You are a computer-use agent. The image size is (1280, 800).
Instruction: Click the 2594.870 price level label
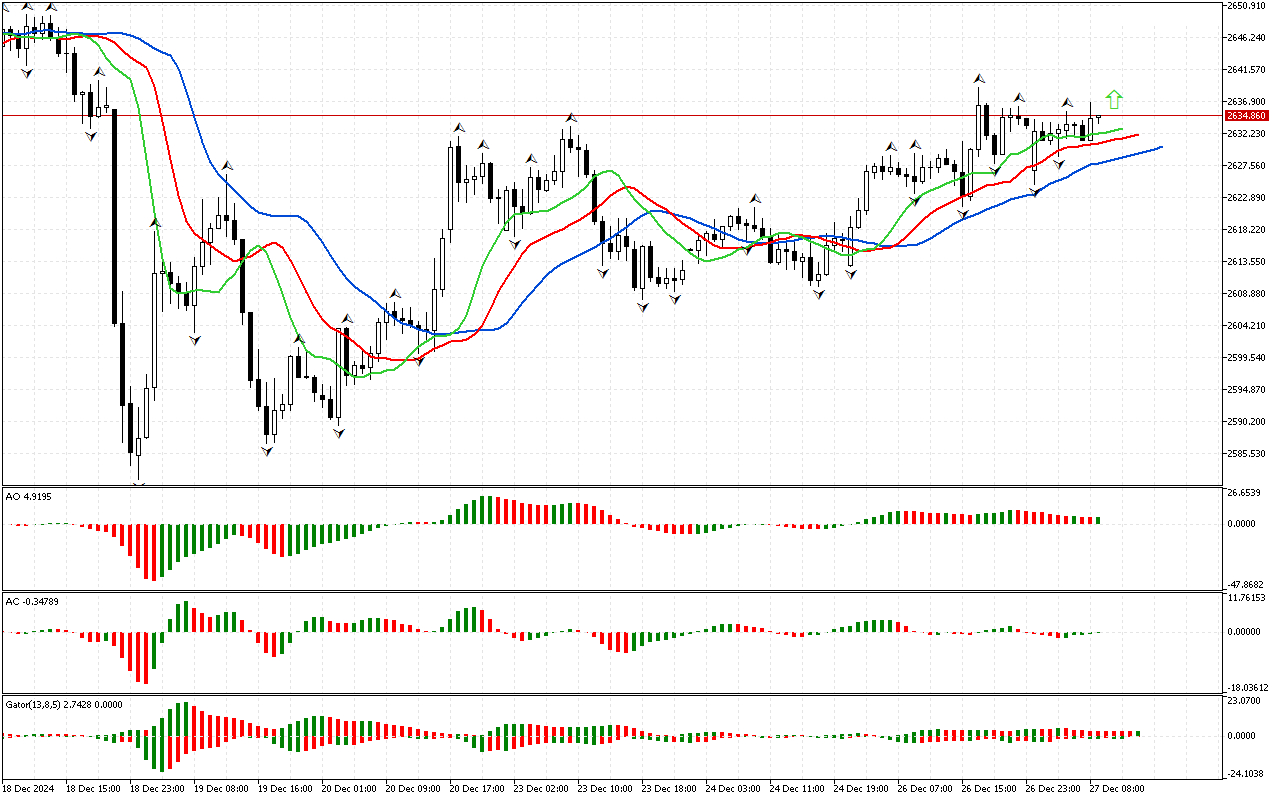click(x=1247, y=390)
